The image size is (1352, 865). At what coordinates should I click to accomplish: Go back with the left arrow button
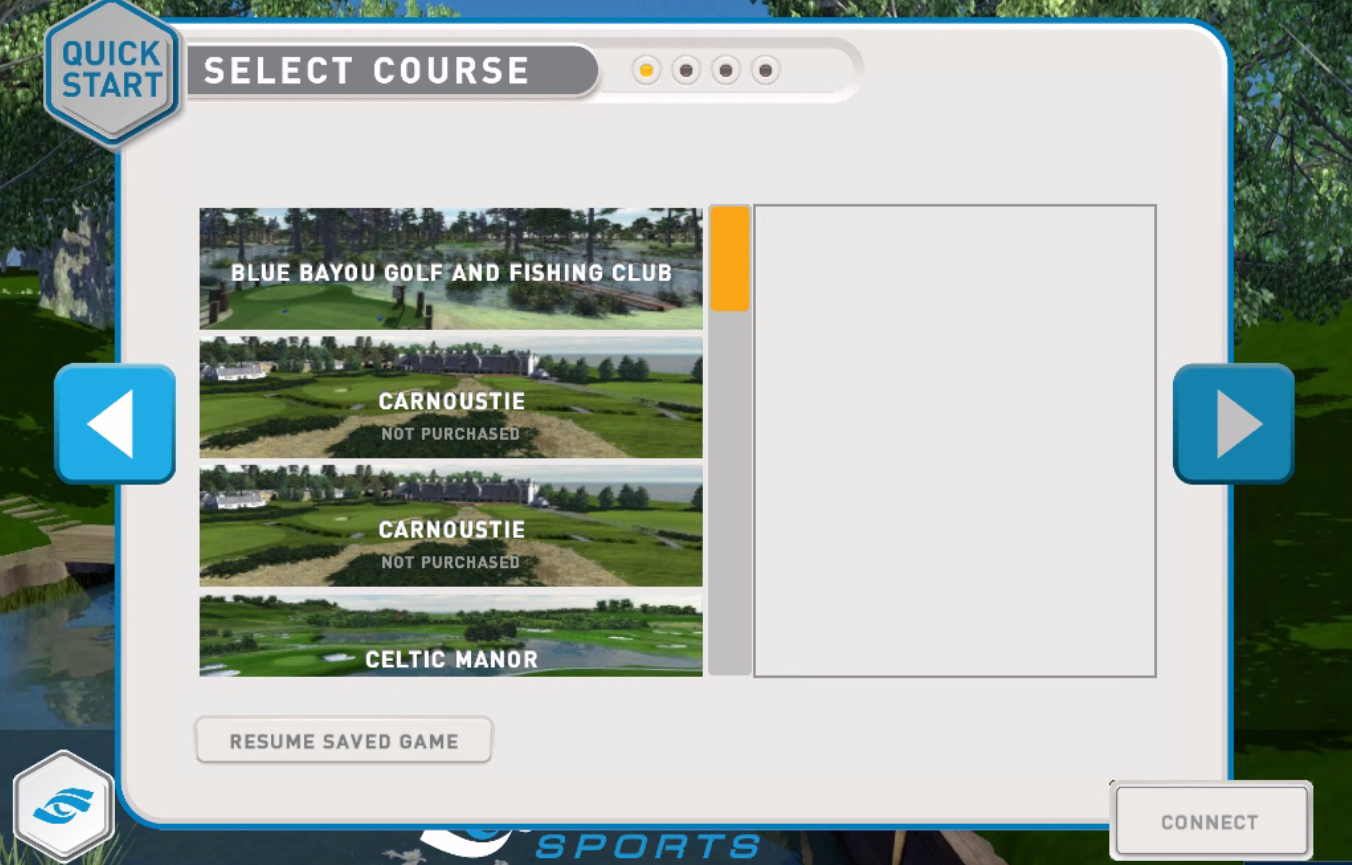tap(115, 424)
